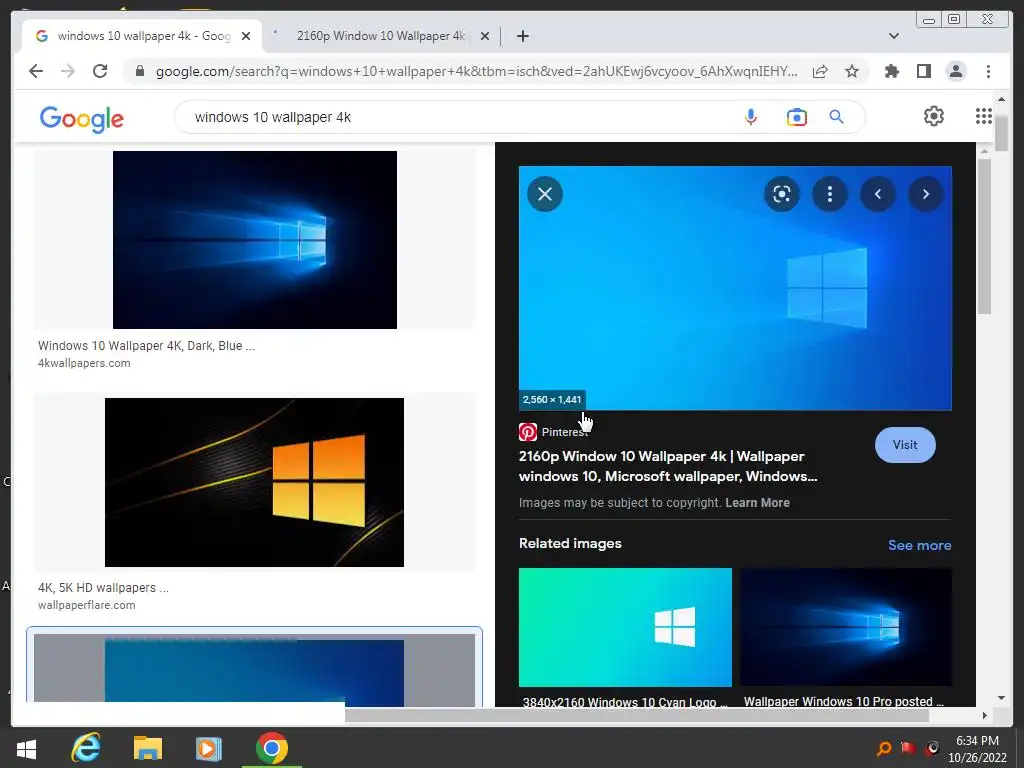The width and height of the screenshot is (1024, 768).
Task: Close the image preview panel
Action: click(545, 194)
